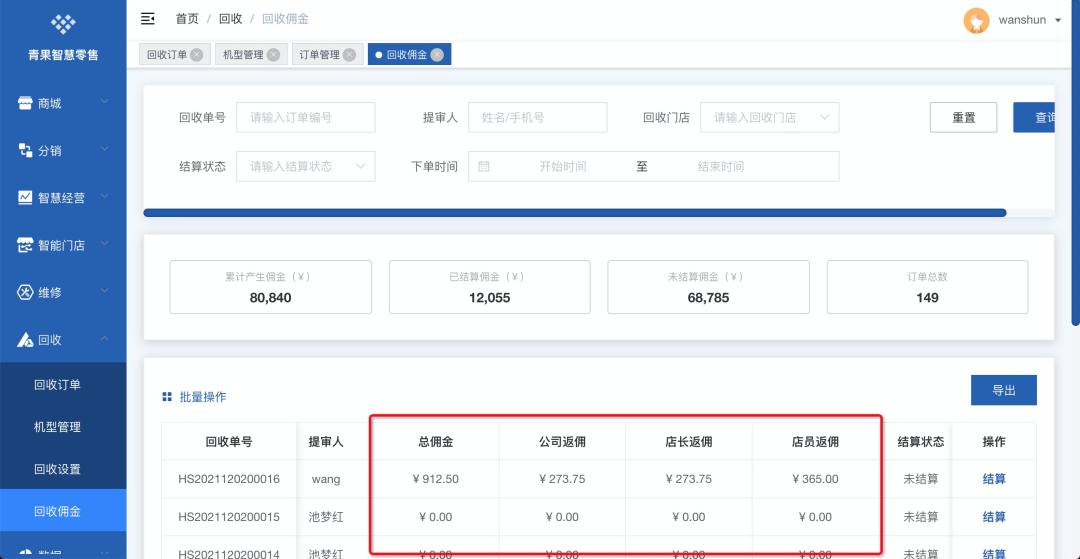Viewport: 1080px width, 559px height.
Task: Click the 智能门店 store icon in the sidebar
Action: [25, 244]
